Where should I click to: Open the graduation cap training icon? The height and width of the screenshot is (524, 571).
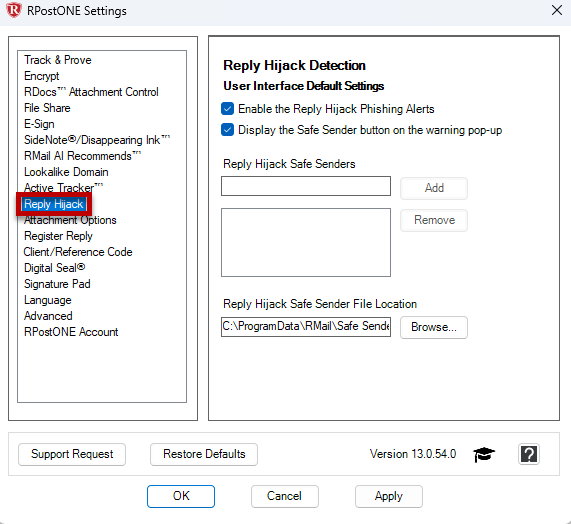484,454
